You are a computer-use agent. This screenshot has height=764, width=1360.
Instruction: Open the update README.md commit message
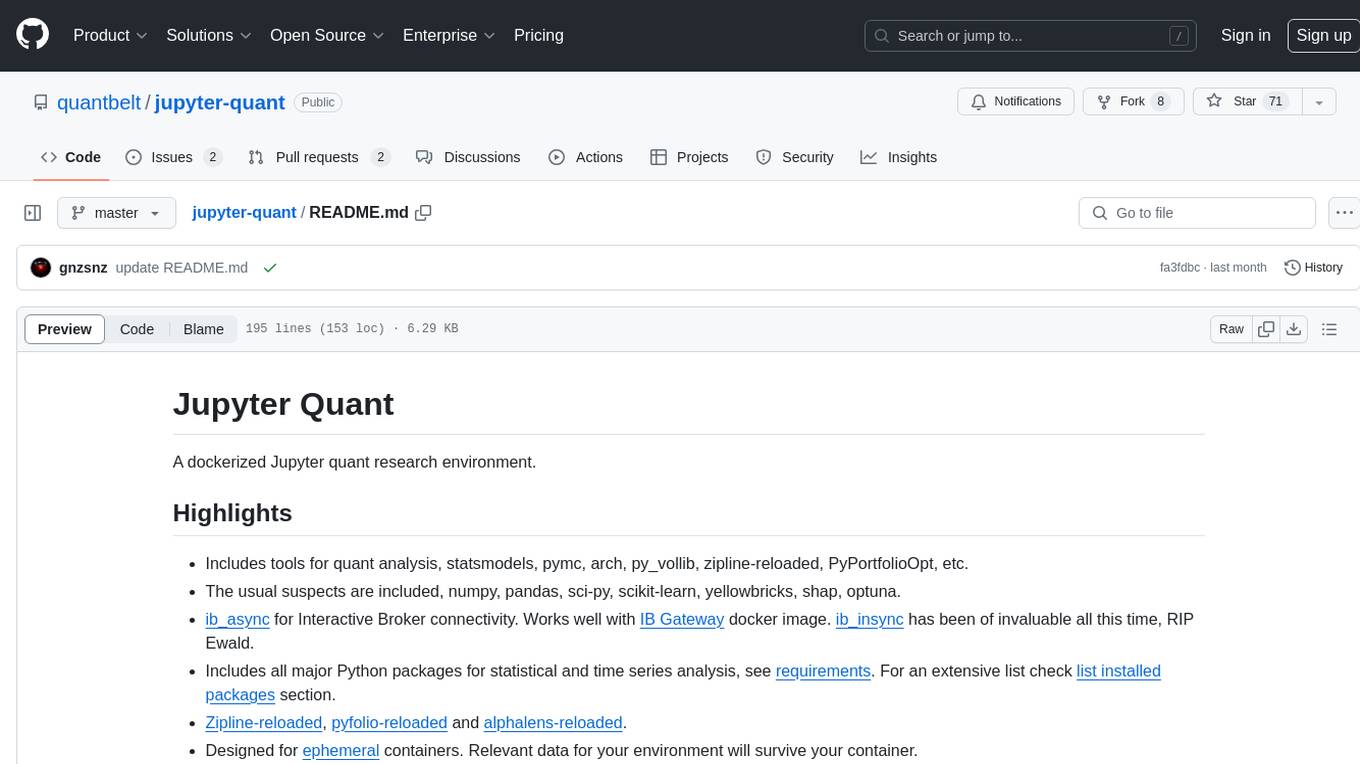tap(182, 268)
